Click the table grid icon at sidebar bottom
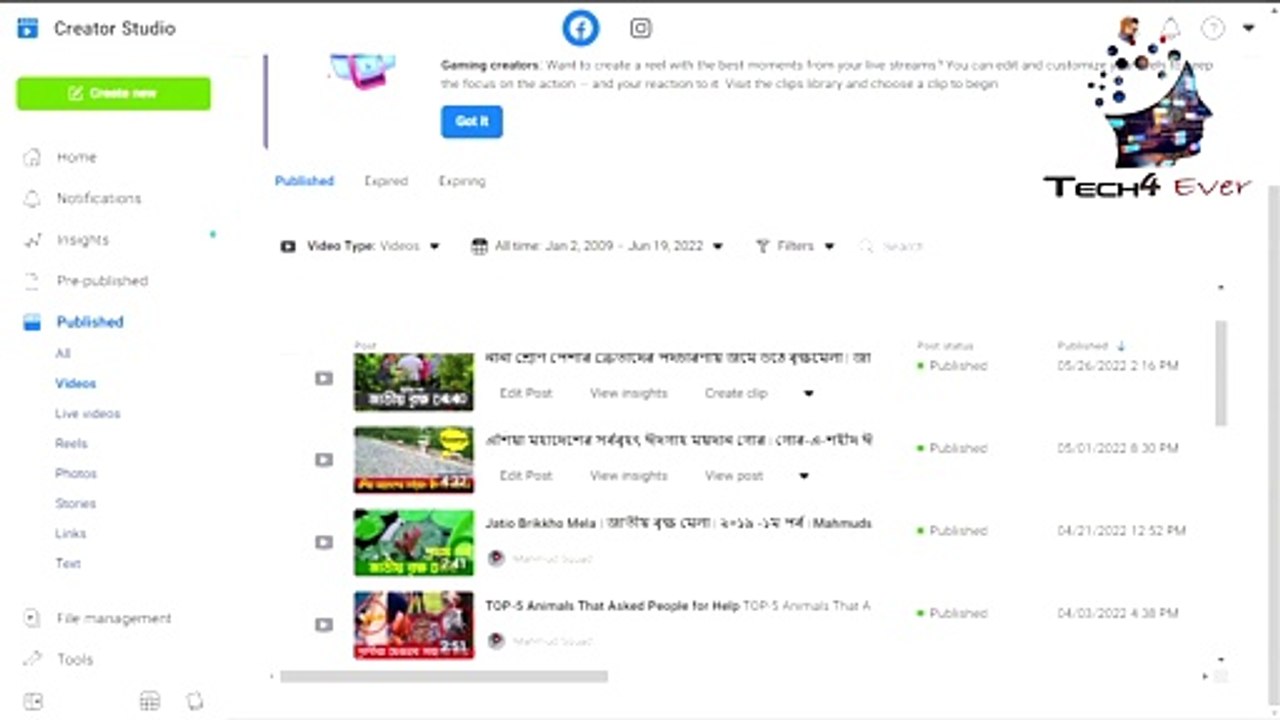The width and height of the screenshot is (1280, 720). (150, 701)
